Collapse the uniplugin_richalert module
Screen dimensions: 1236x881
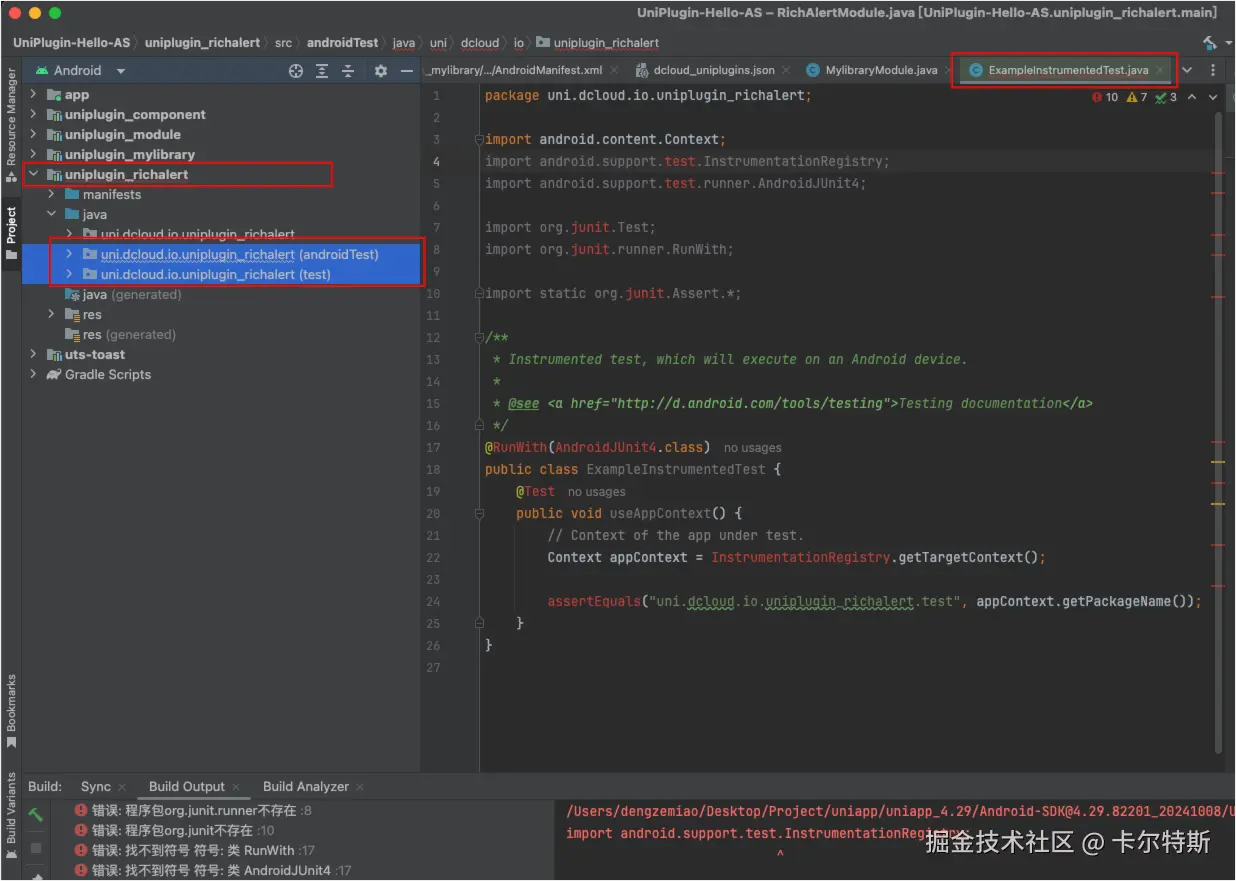(x=33, y=174)
